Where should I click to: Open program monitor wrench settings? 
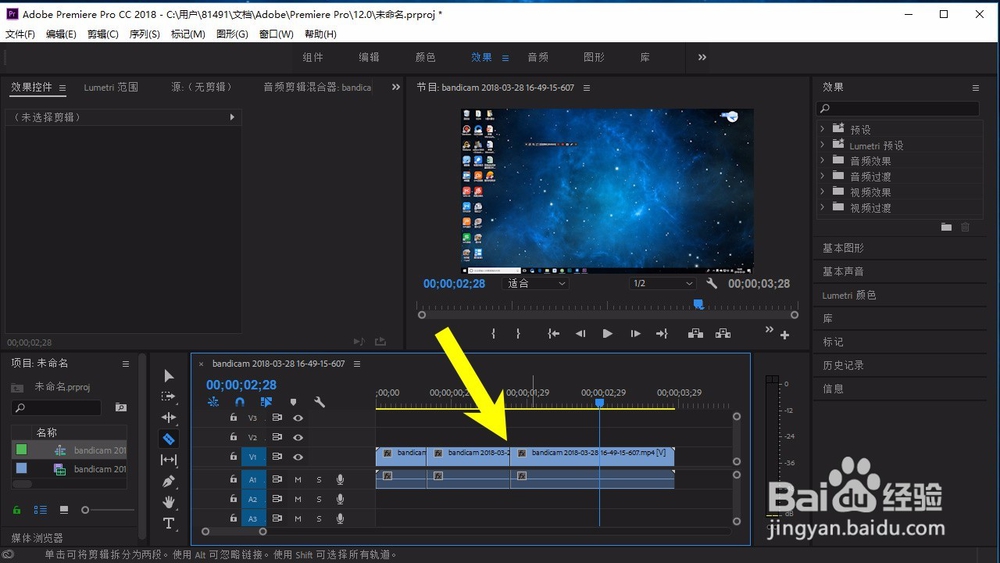[712, 283]
